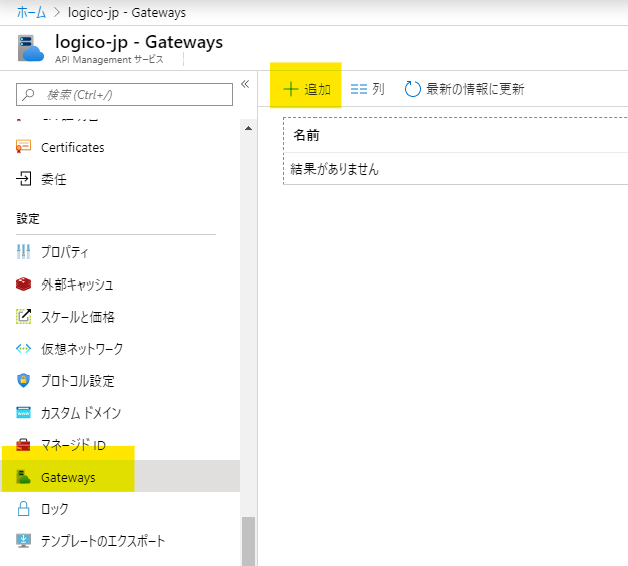628x566 pixels.
Task: Click the red 外部キャッシュ cube icon
Action: pyautogui.click(x=24, y=284)
